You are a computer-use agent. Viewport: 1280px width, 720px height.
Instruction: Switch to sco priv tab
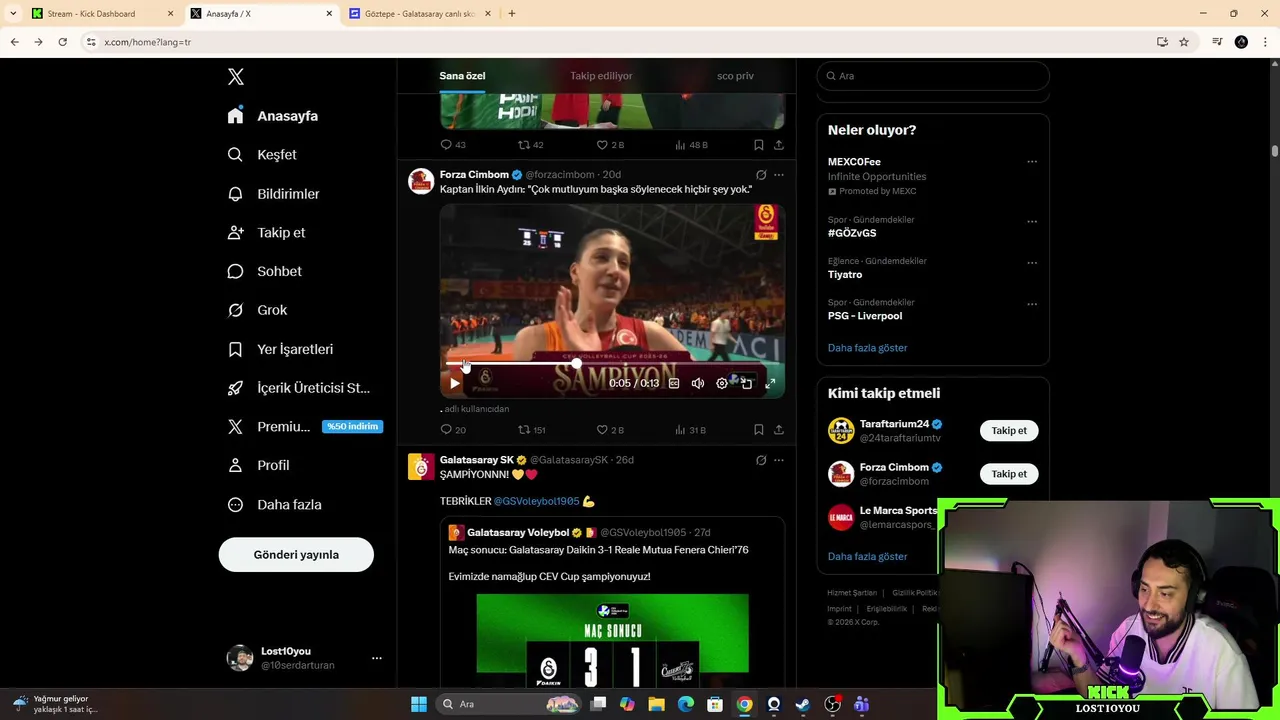pyautogui.click(x=735, y=76)
